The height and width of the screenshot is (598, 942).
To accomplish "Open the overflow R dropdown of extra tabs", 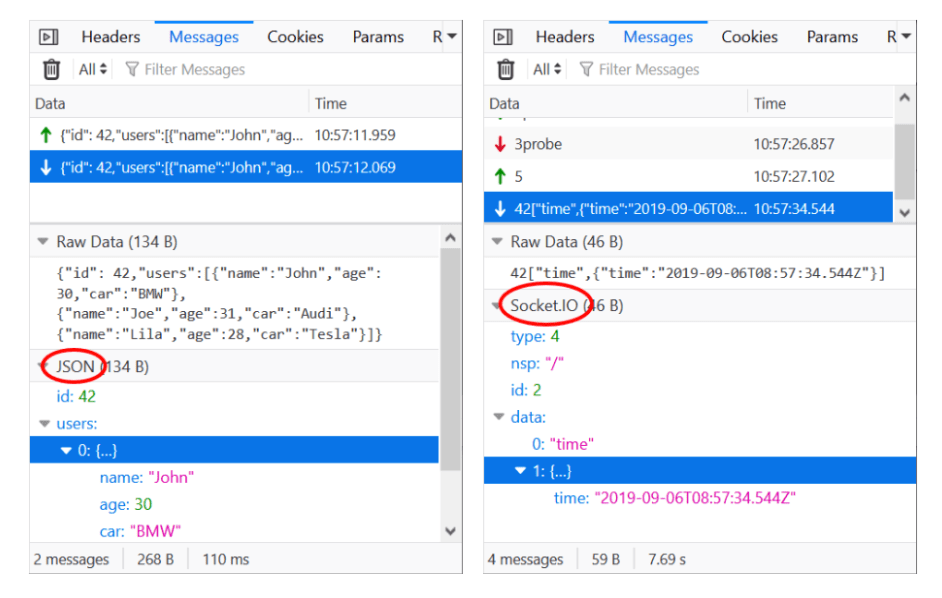I will (x=443, y=36).
